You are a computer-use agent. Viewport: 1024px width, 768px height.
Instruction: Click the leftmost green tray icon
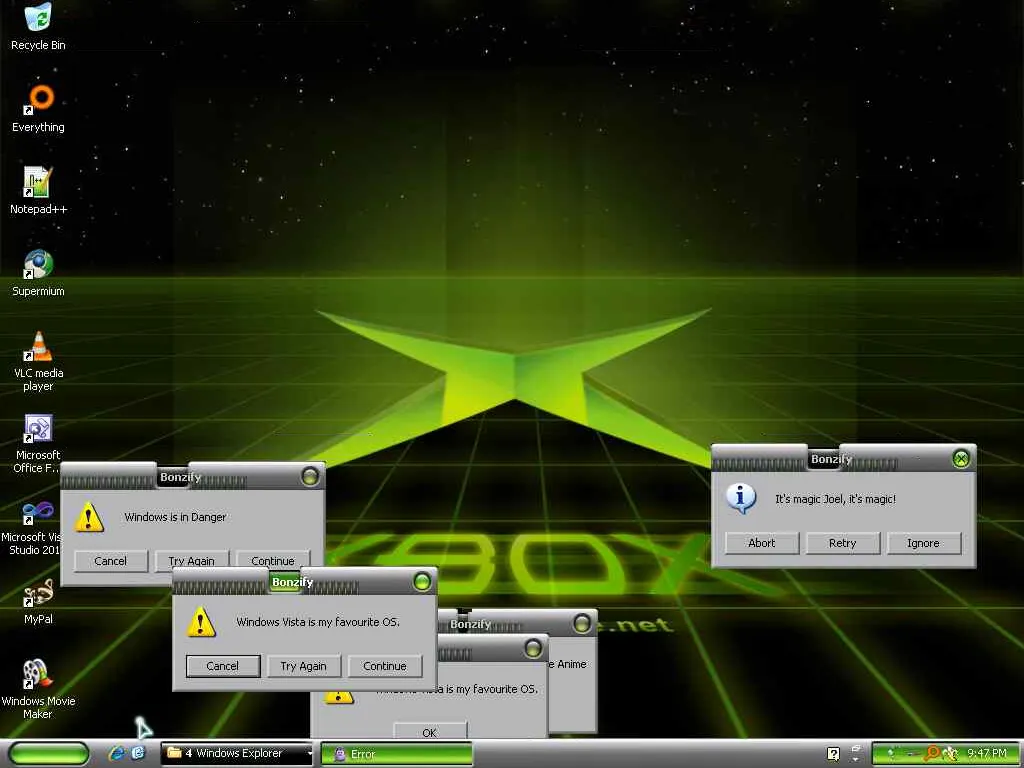pyautogui.click(x=889, y=754)
